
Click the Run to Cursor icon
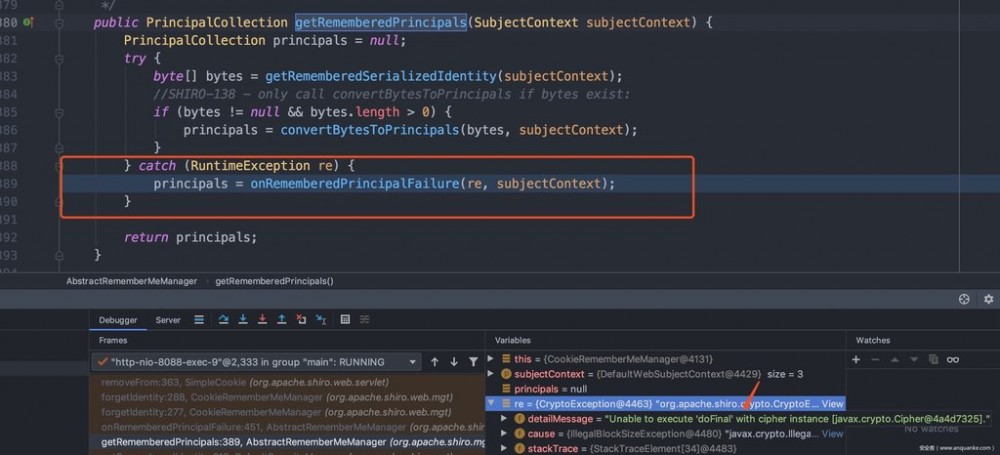(321, 320)
